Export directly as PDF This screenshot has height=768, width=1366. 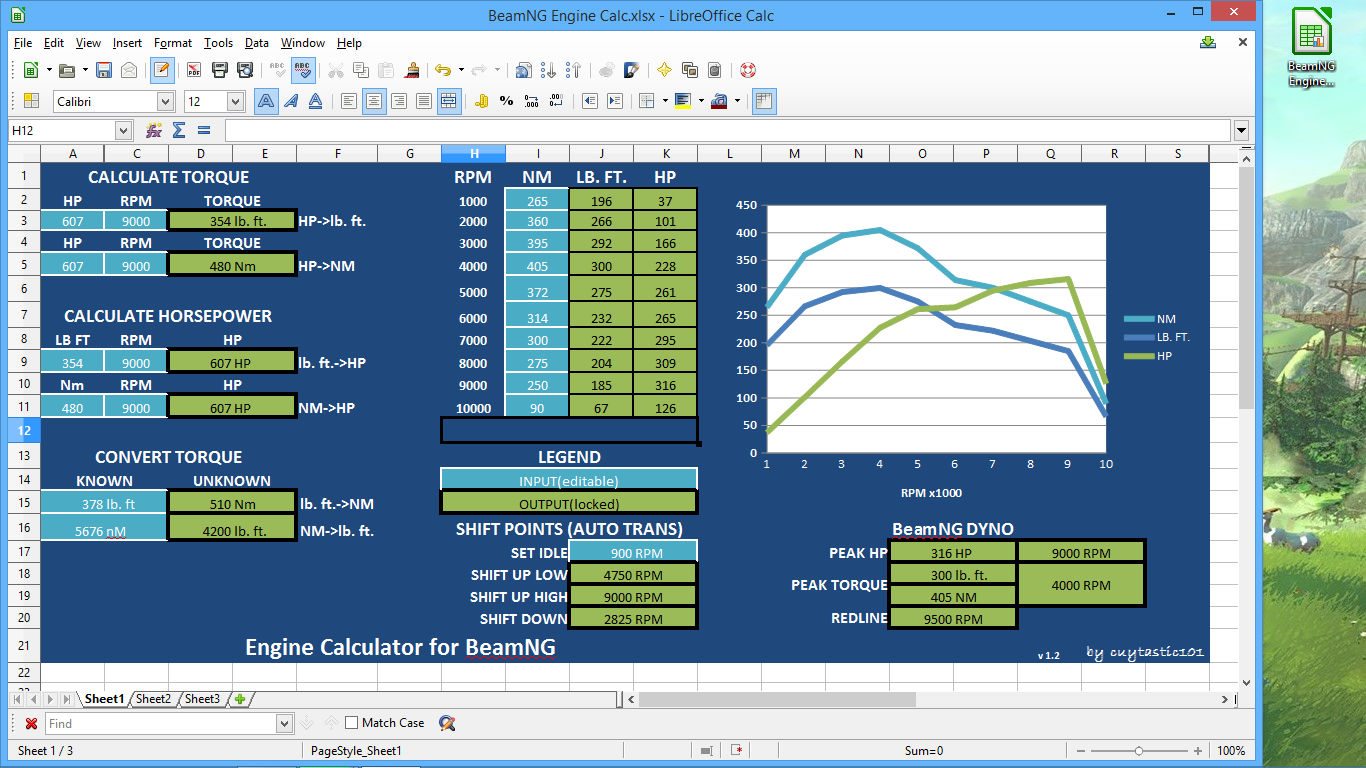click(x=193, y=70)
